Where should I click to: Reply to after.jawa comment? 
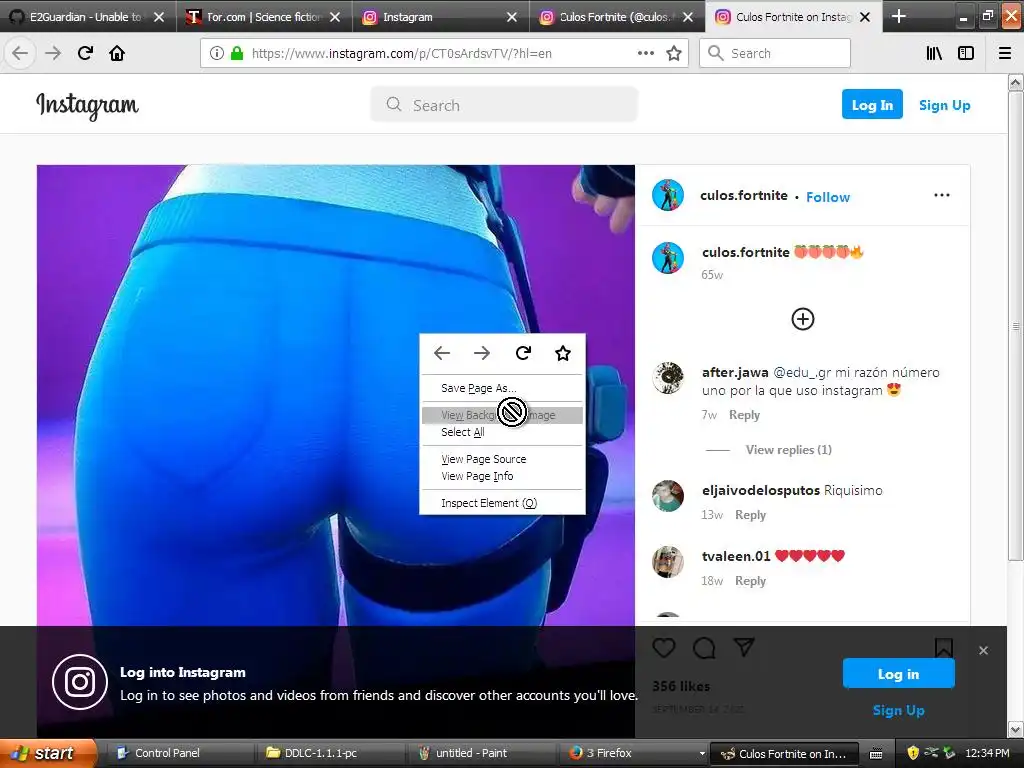(x=744, y=415)
